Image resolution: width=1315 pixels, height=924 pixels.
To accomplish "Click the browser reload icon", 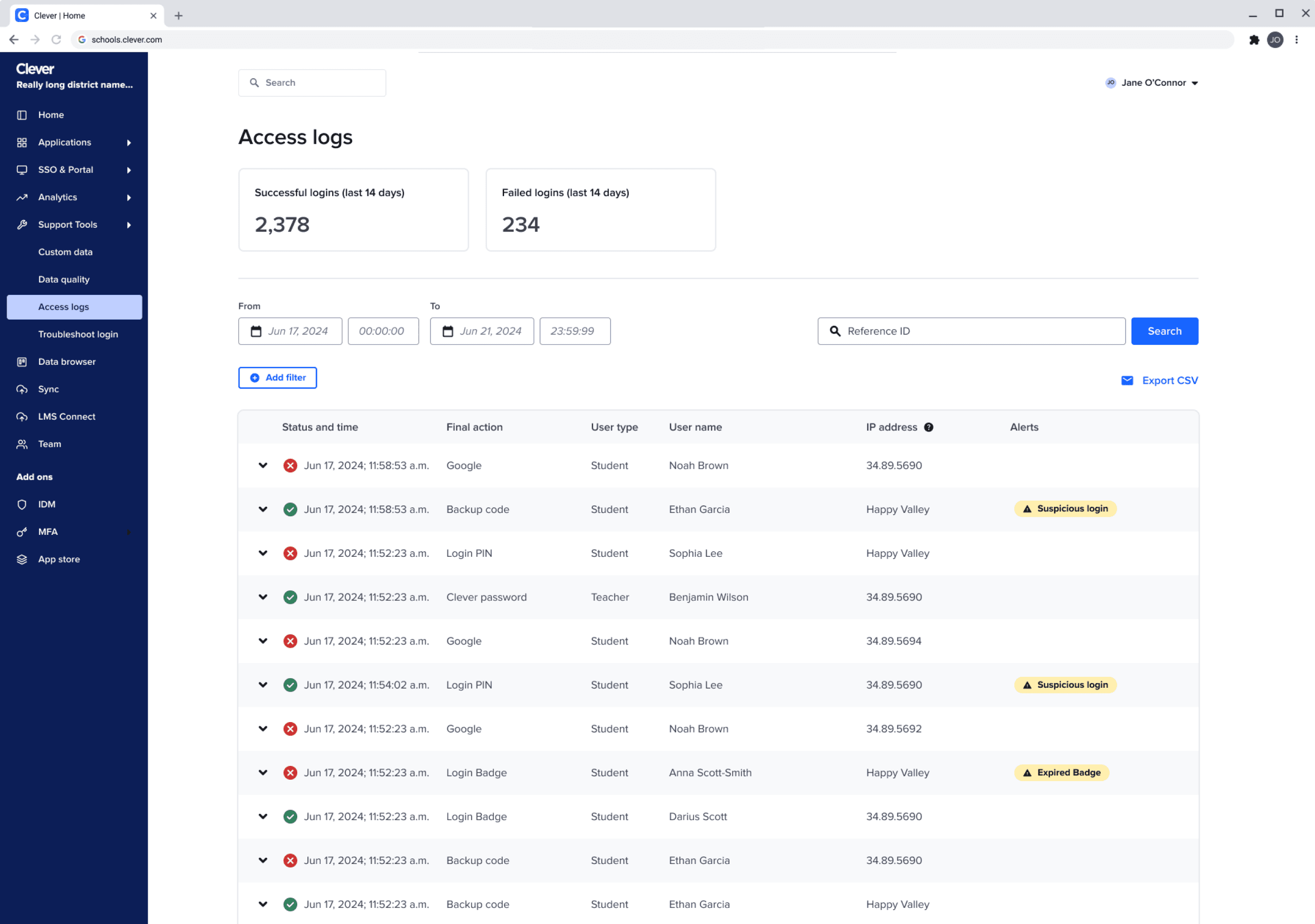I will pyautogui.click(x=56, y=40).
